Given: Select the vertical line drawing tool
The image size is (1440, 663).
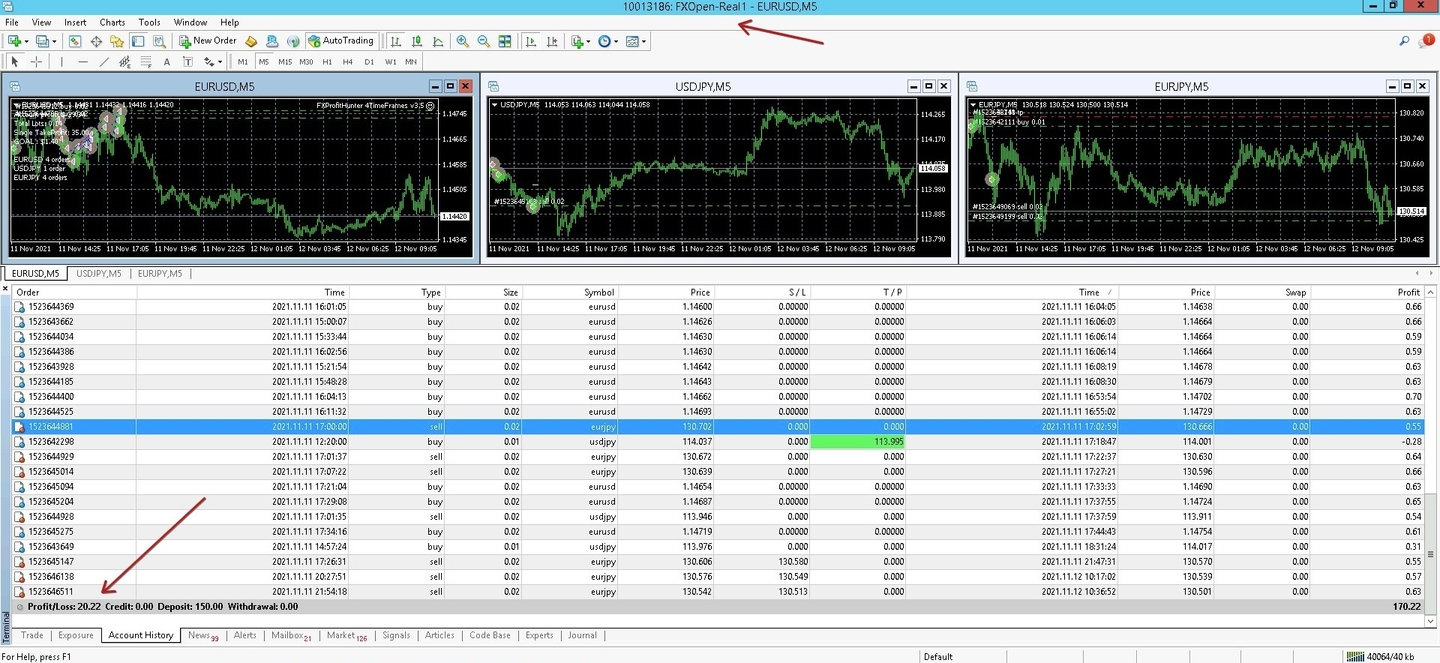Looking at the screenshot, I should click(61, 62).
